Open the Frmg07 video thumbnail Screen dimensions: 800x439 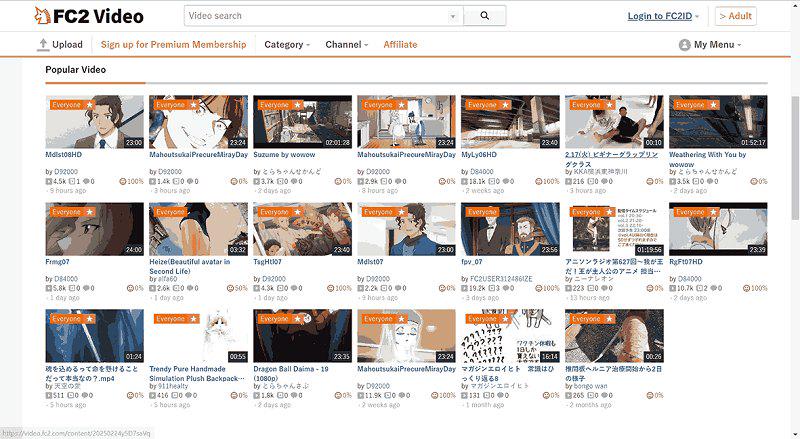tap(94, 229)
